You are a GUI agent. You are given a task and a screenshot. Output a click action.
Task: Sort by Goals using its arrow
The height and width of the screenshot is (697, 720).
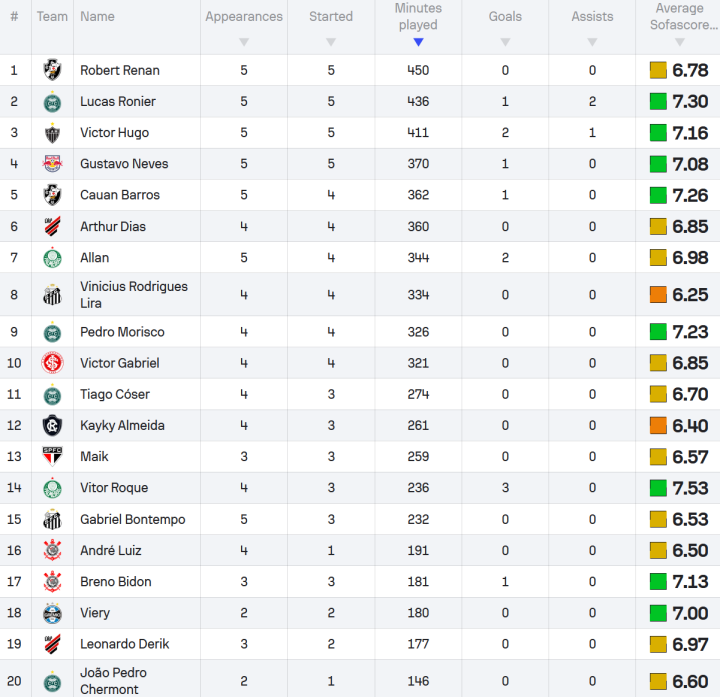pyautogui.click(x=505, y=42)
